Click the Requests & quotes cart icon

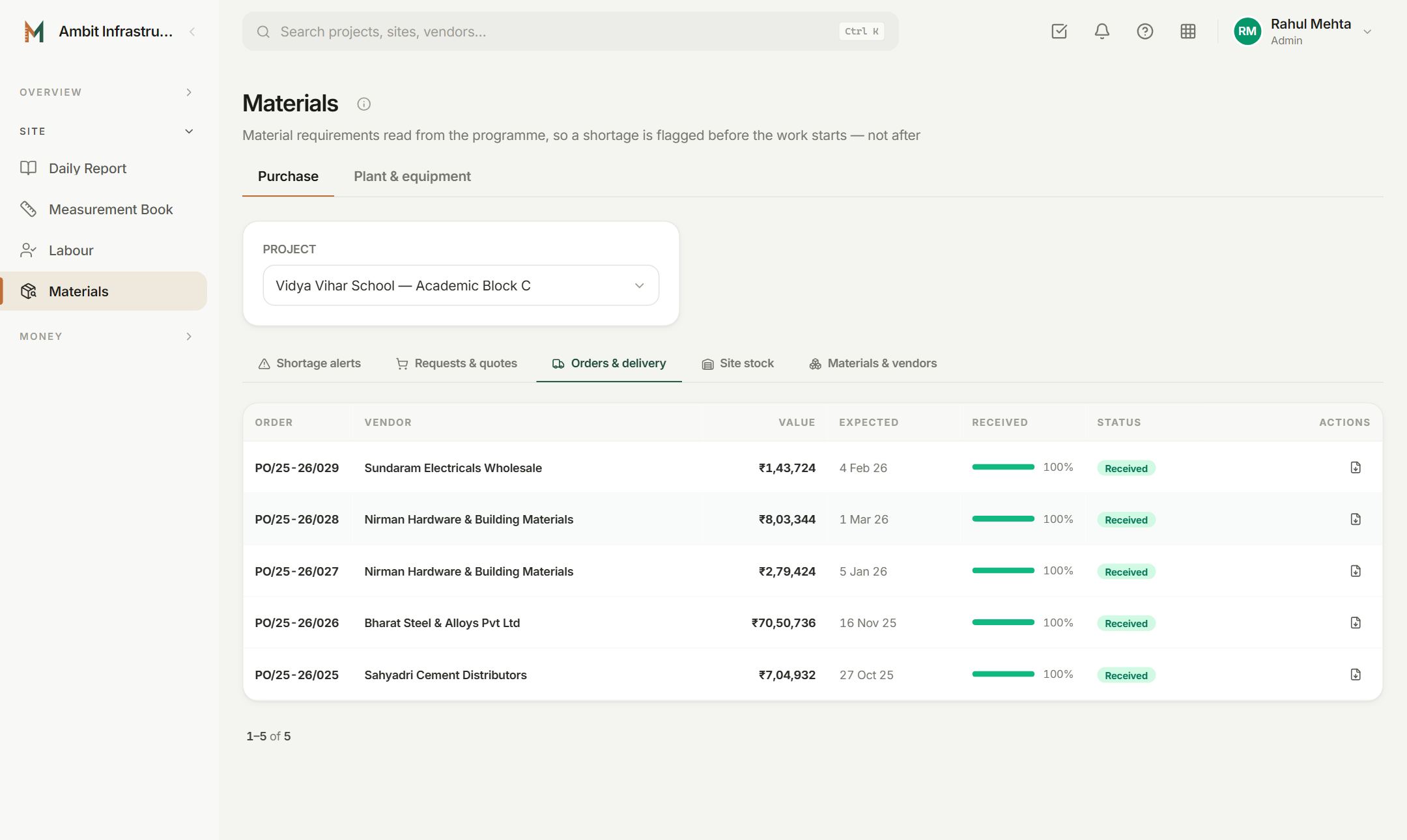coord(402,364)
